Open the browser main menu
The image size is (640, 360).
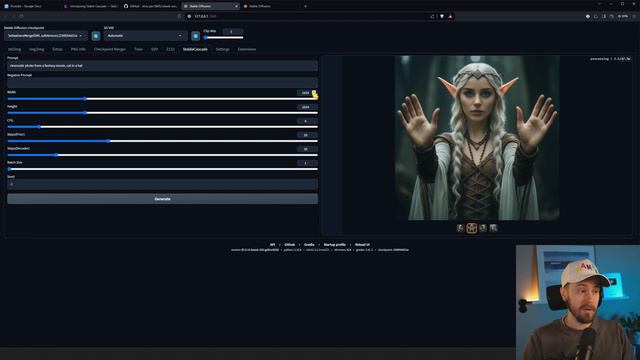635,16
